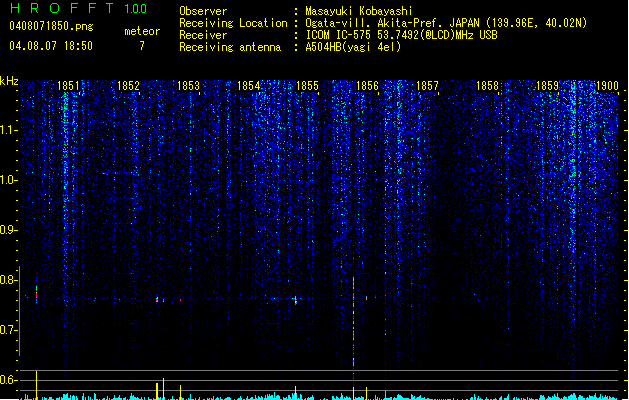Click ICOM IC-575 53.7492 MHz USB text
Image resolution: width=629 pixels, height=400 pixels.
point(401,35)
